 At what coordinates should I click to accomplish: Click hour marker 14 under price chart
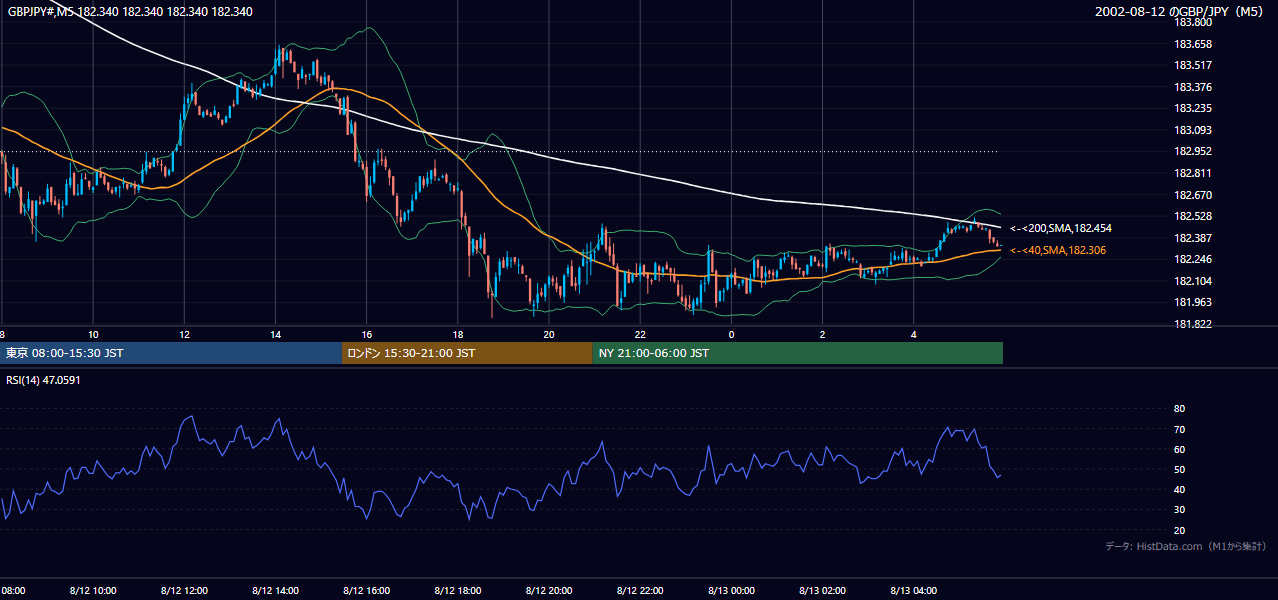pyautogui.click(x=275, y=334)
